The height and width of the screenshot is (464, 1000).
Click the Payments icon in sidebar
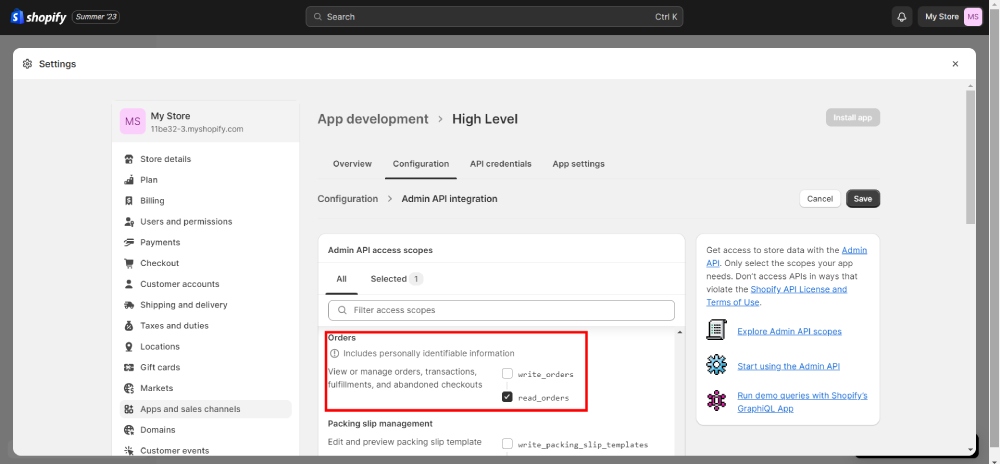129,243
